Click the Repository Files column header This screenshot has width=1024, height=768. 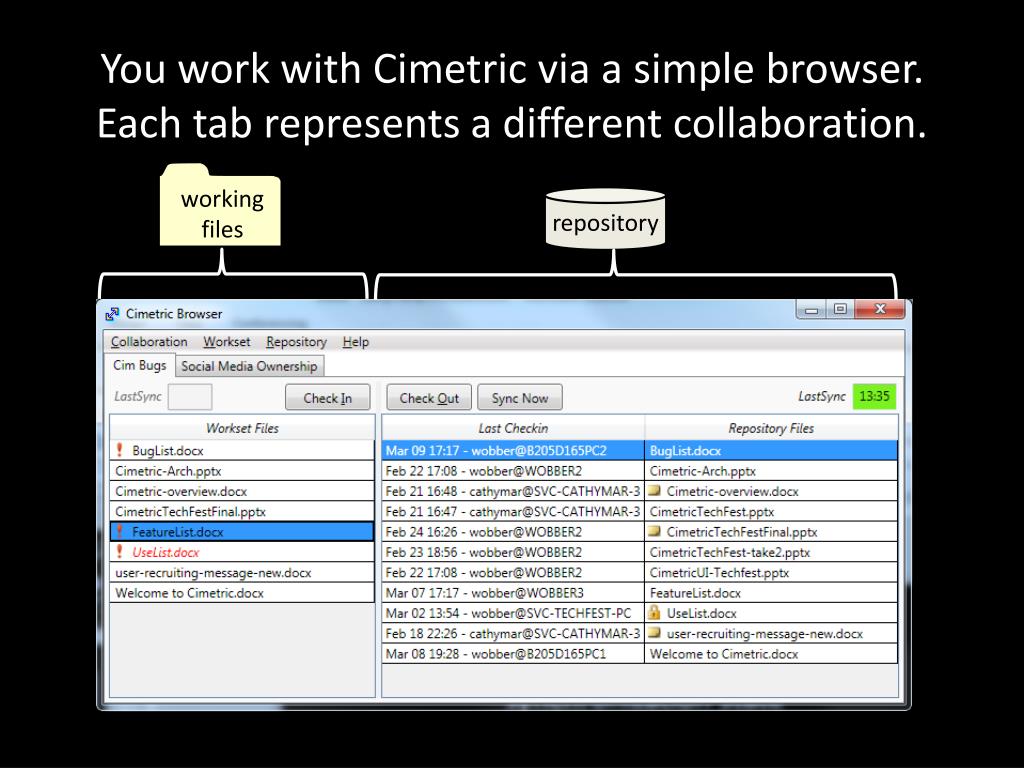(771, 428)
